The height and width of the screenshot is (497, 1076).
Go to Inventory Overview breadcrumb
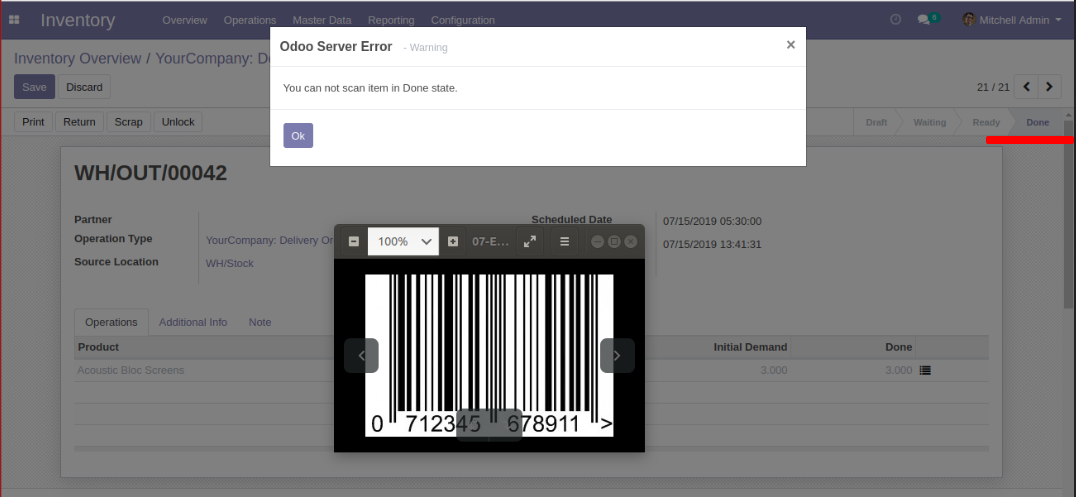pyautogui.click(x=78, y=58)
